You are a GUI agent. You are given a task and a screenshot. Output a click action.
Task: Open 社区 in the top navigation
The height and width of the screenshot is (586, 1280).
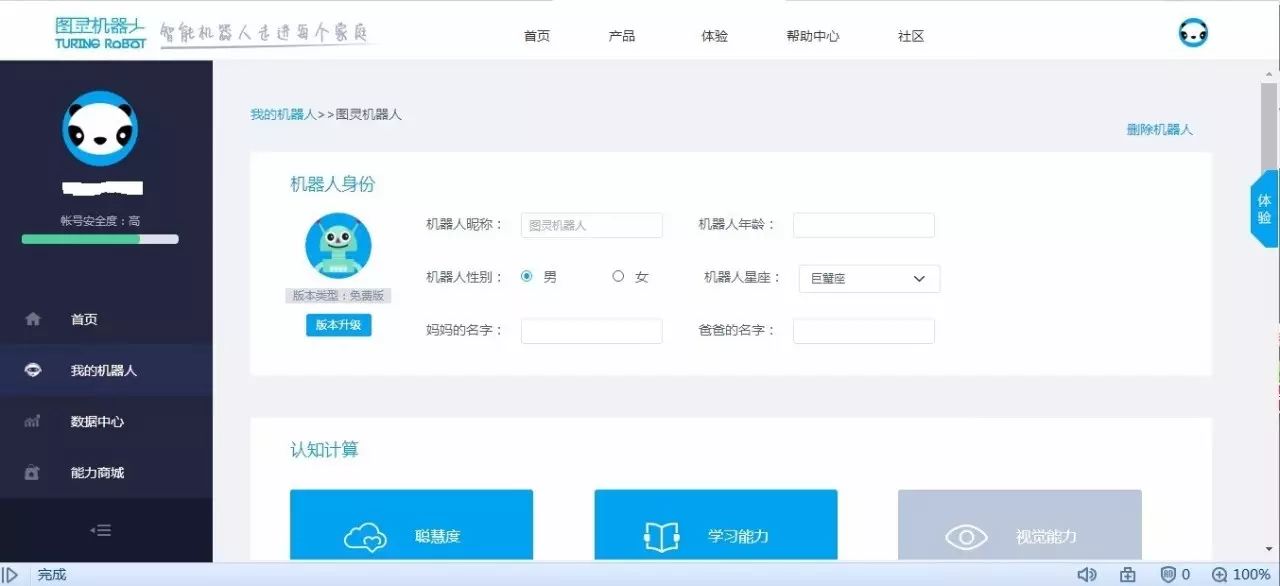click(911, 36)
